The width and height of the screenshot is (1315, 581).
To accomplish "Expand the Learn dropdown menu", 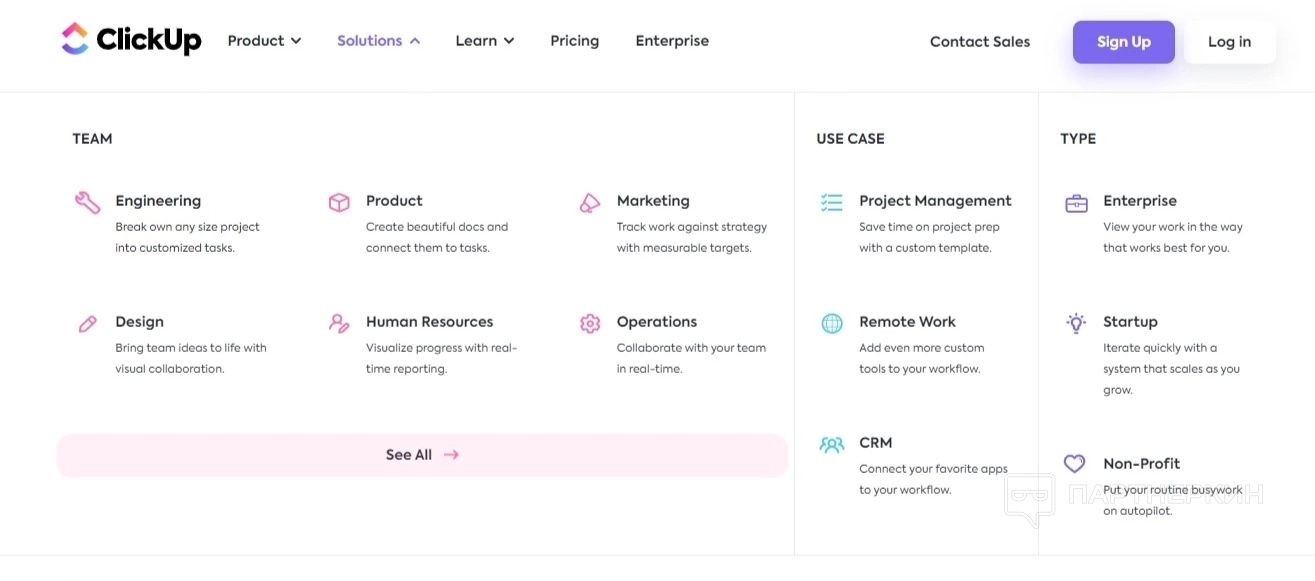I will tap(484, 41).
